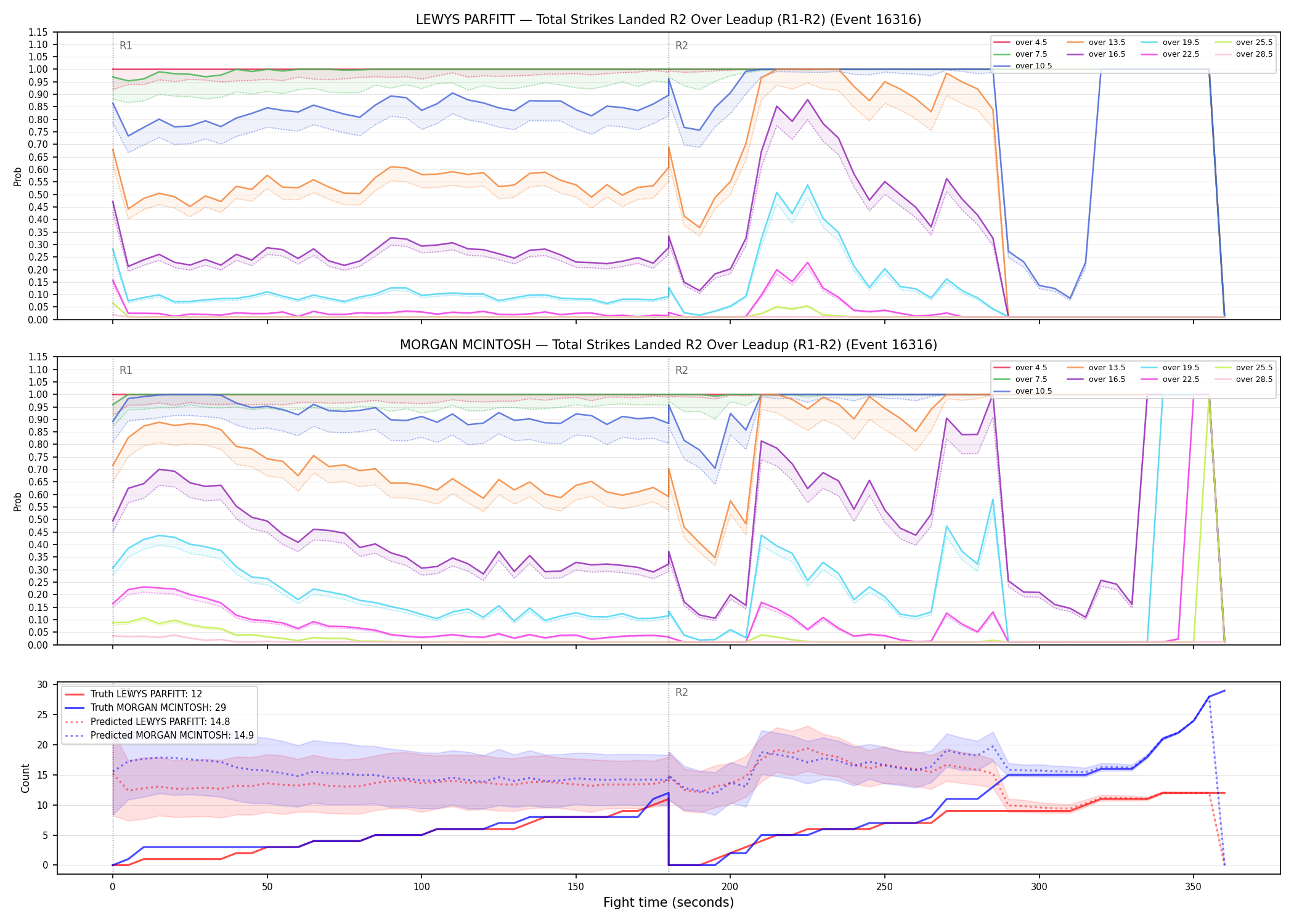Click the 1.15 tick on the McIntosh Prob axis
Viewport: 1294px width, 924px height.
(38, 357)
